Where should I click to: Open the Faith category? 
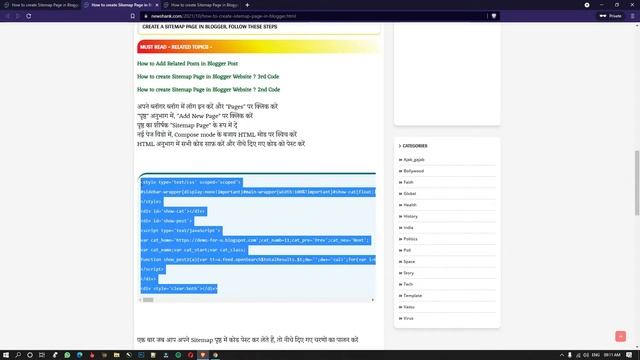pos(408,182)
